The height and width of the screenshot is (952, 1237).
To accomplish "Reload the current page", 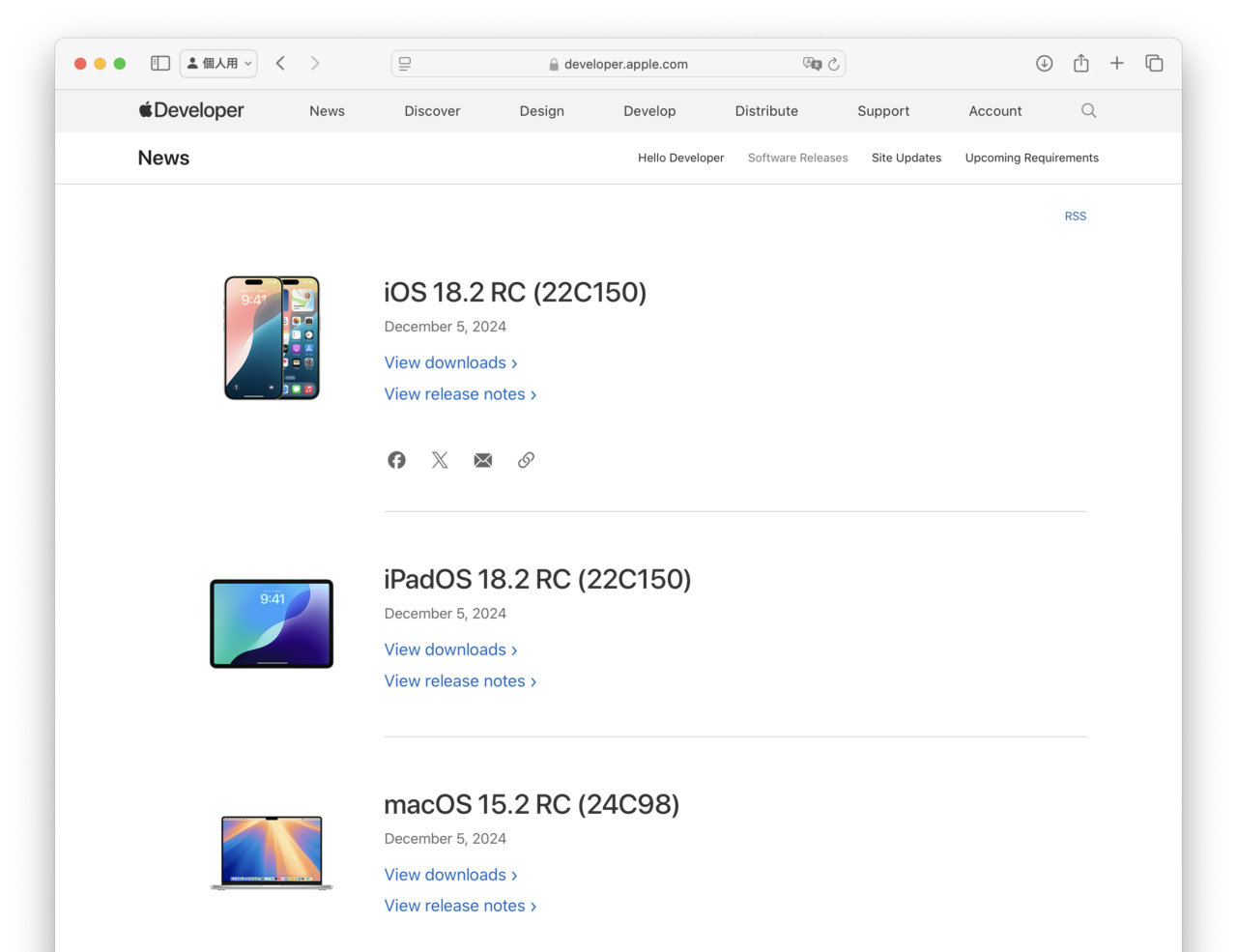I will pos(834,64).
